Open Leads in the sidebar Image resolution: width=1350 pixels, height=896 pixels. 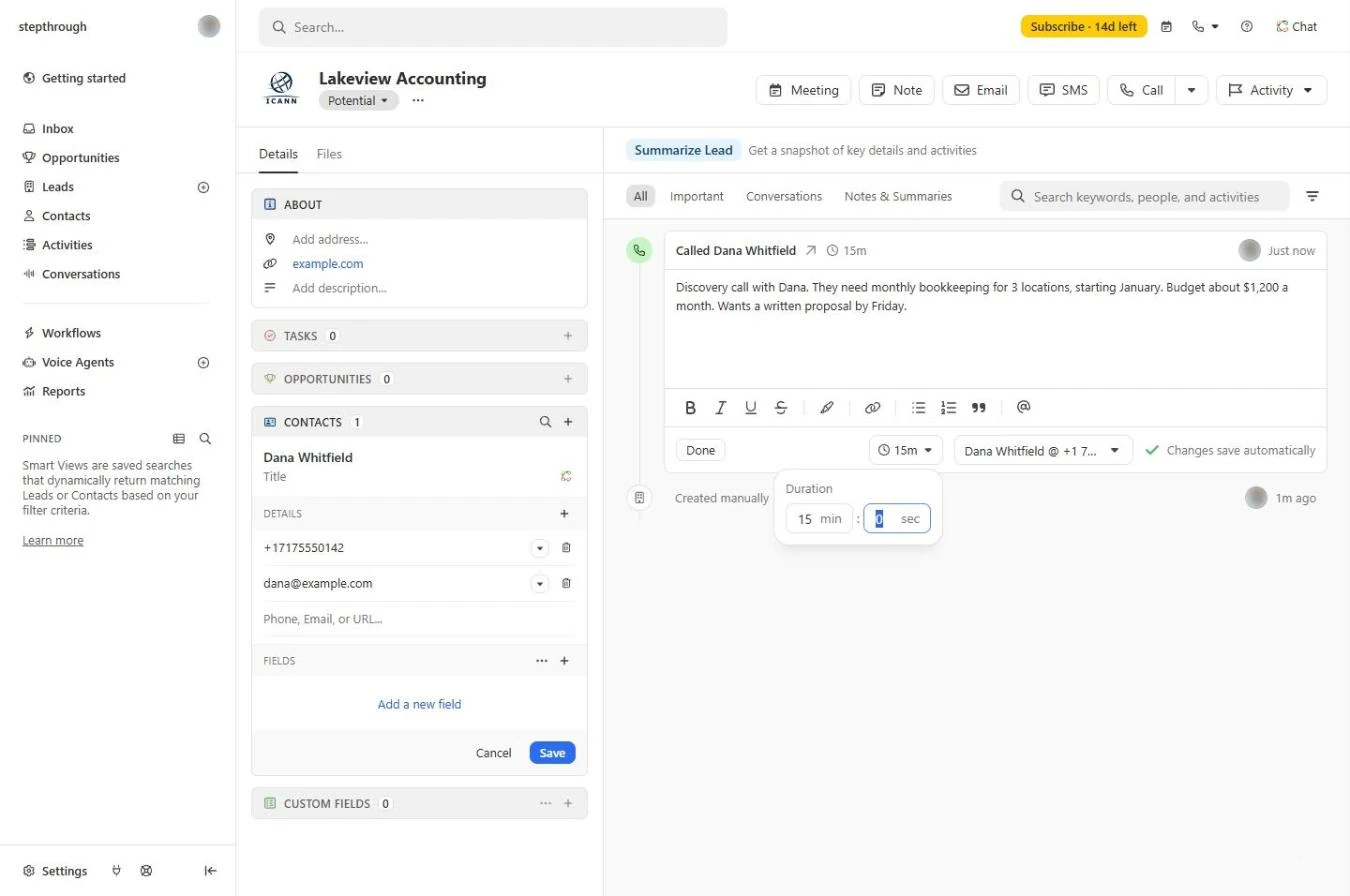pyautogui.click(x=58, y=187)
